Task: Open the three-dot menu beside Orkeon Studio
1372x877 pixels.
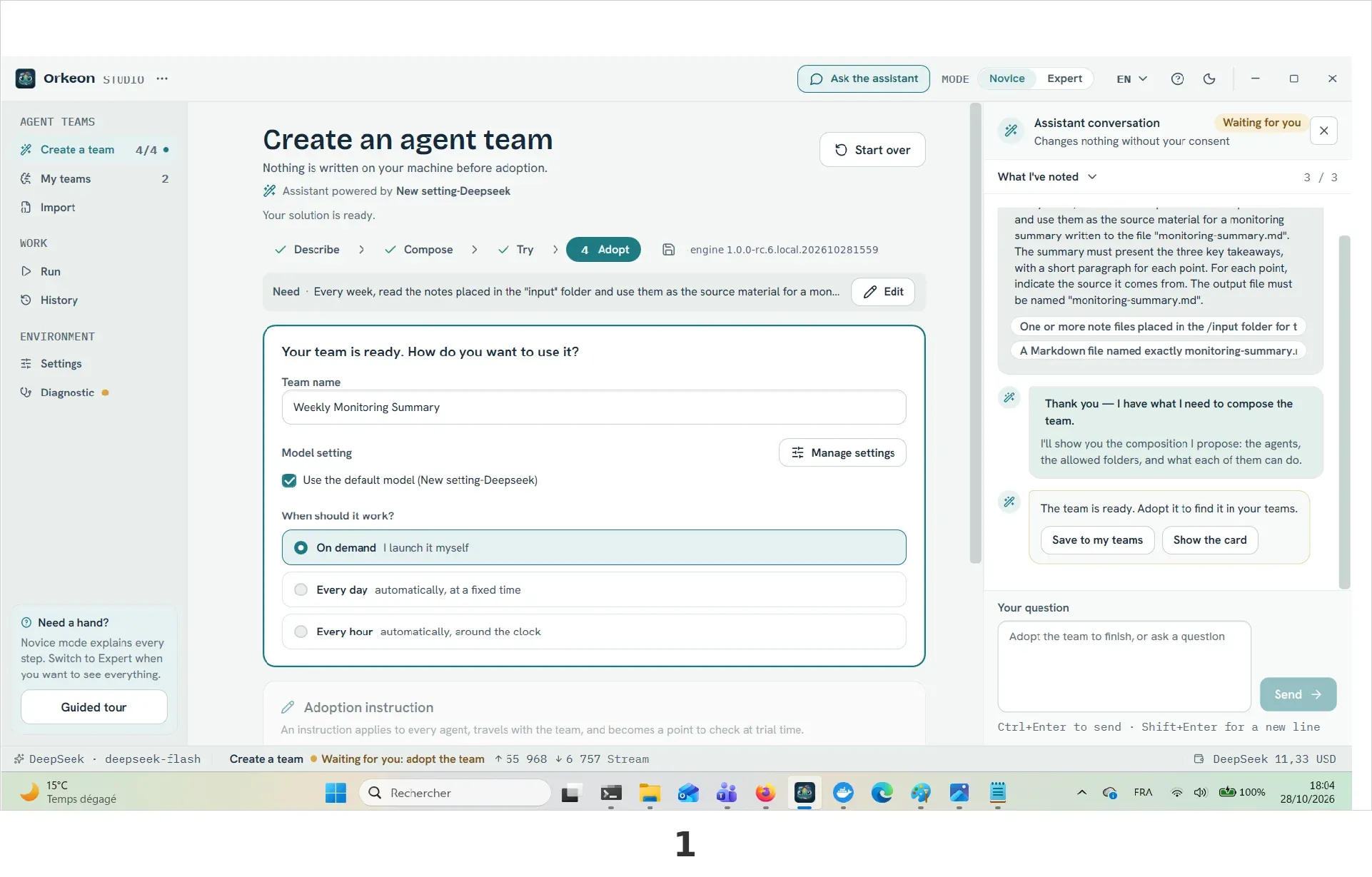Action: 162,78
